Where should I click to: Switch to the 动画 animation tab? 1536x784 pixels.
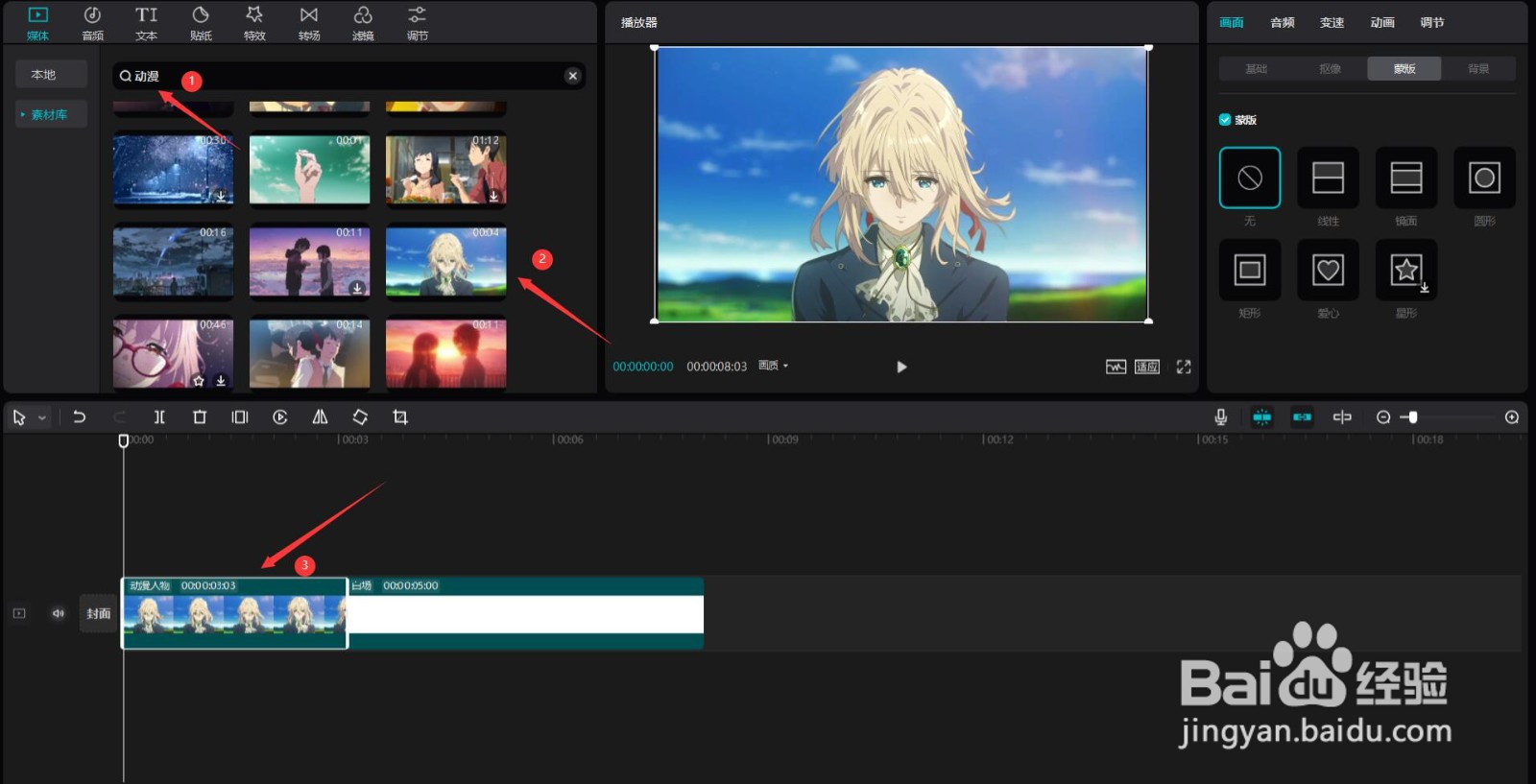tap(1382, 22)
